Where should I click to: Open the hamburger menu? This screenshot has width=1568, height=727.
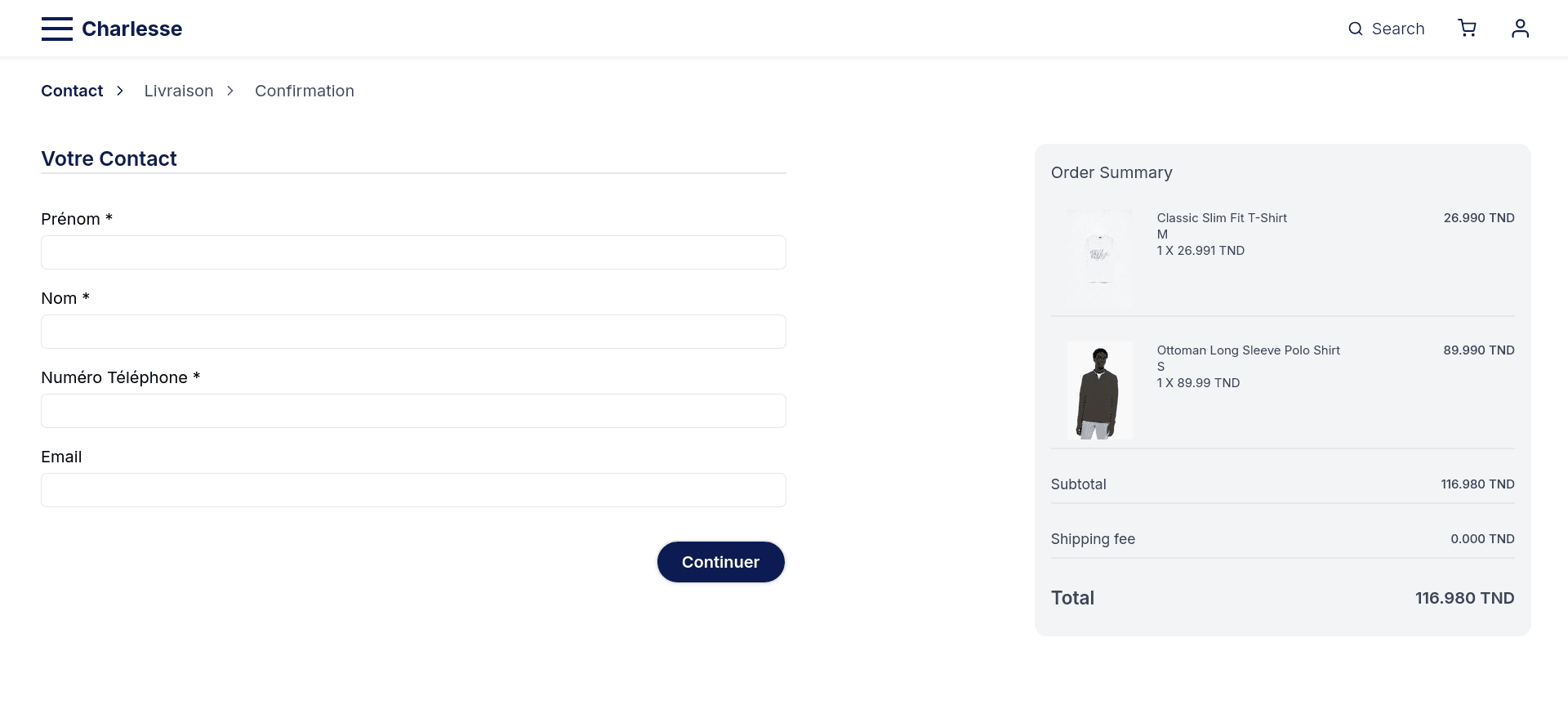coord(57,29)
